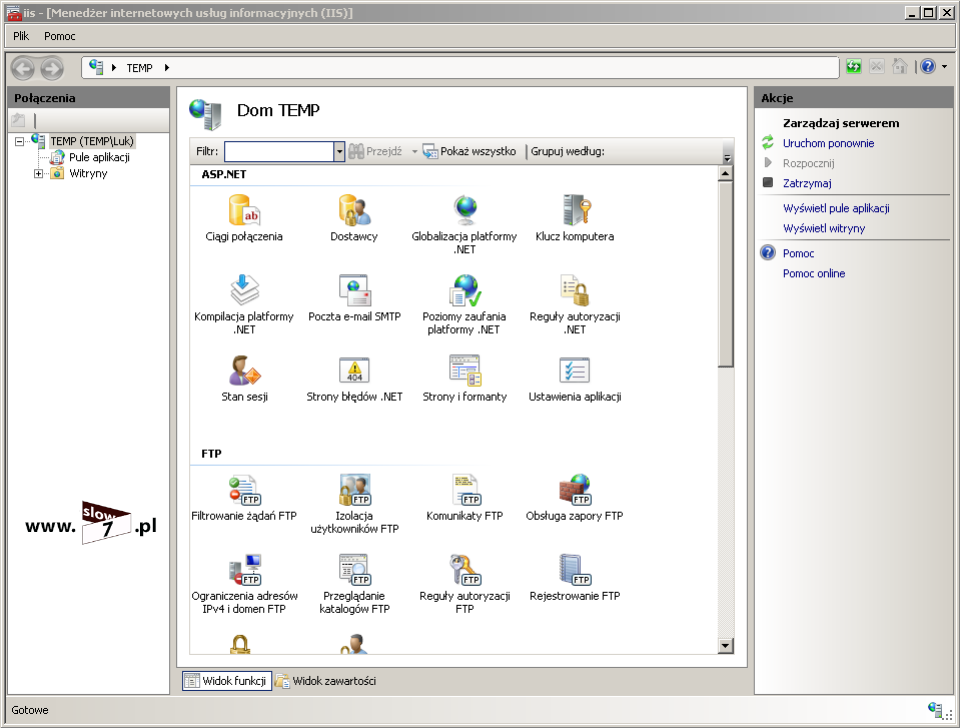Image resolution: width=960 pixels, height=728 pixels.
Task: Switch to Widok funkcji tab
Action: (227, 681)
